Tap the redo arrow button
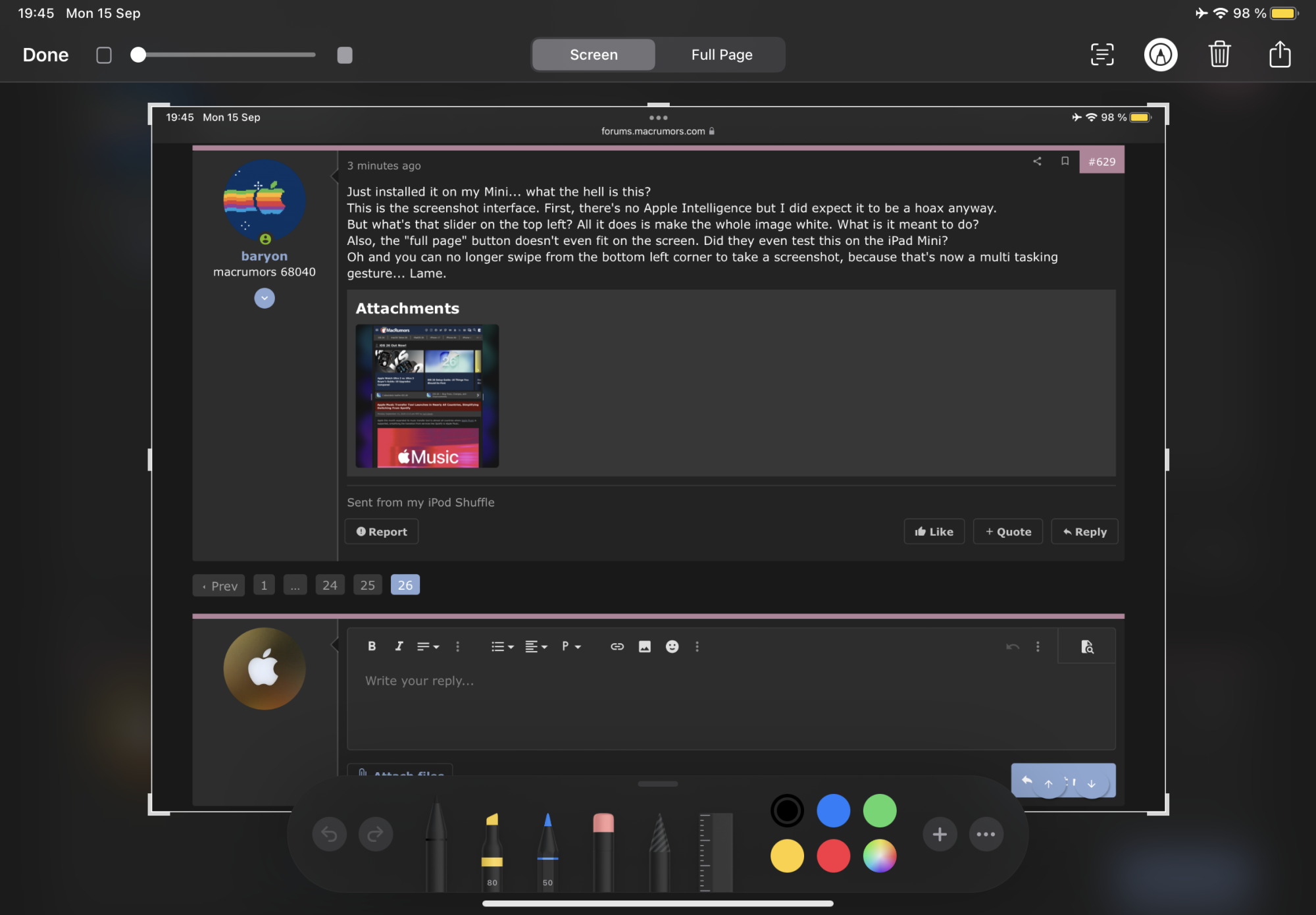1316x915 pixels. [x=375, y=835]
